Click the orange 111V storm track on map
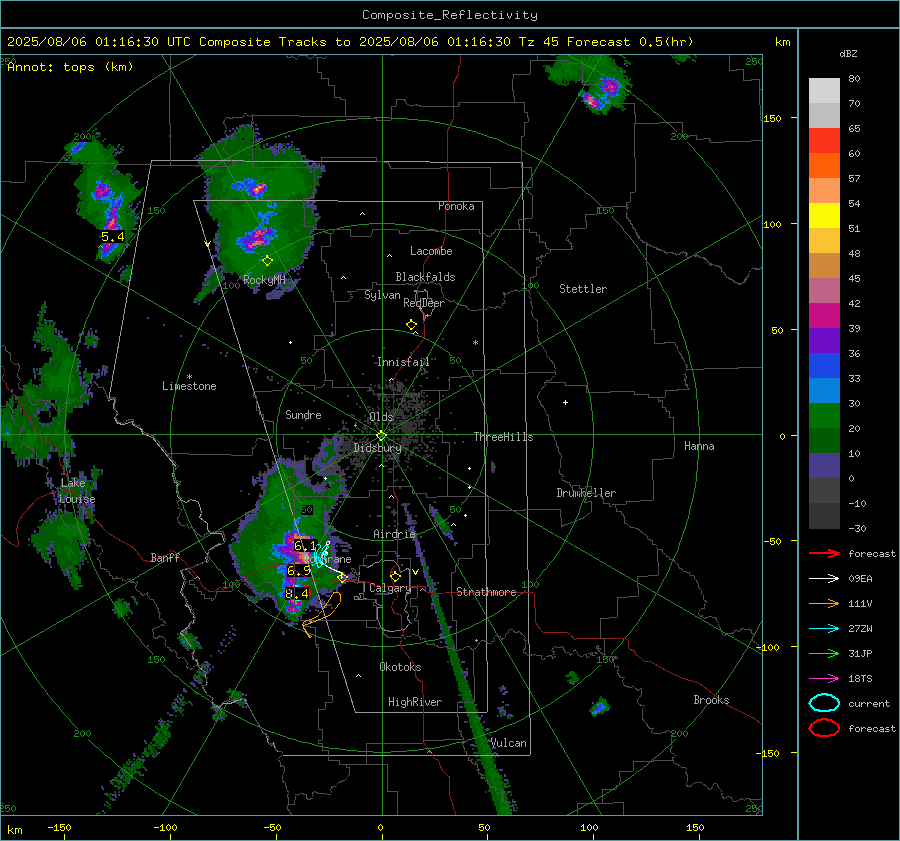The image size is (900, 841). tap(321, 617)
